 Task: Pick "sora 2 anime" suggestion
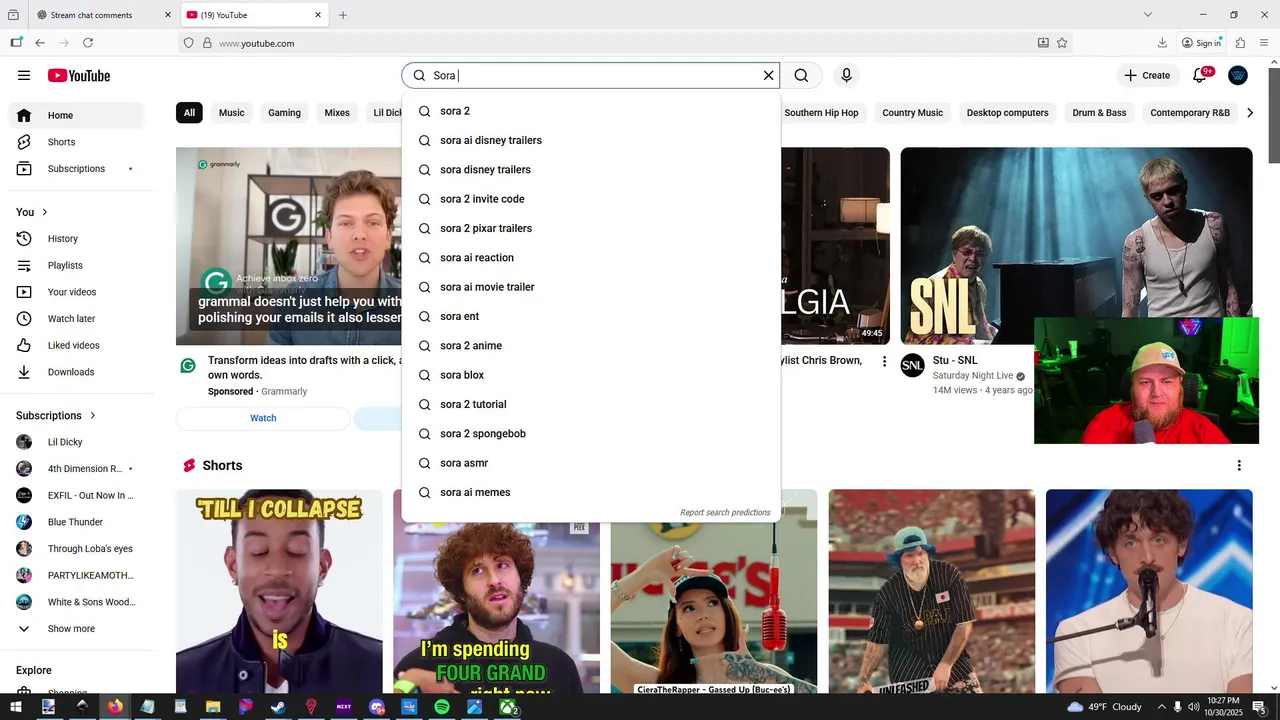pos(591,346)
